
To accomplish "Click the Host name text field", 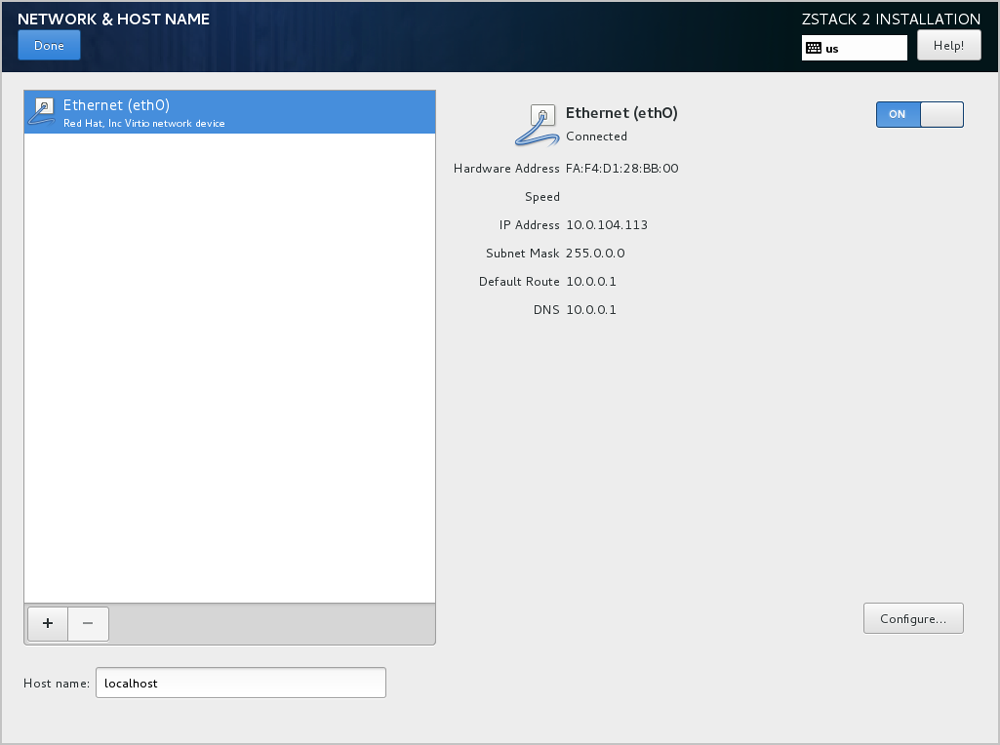I will coord(240,683).
